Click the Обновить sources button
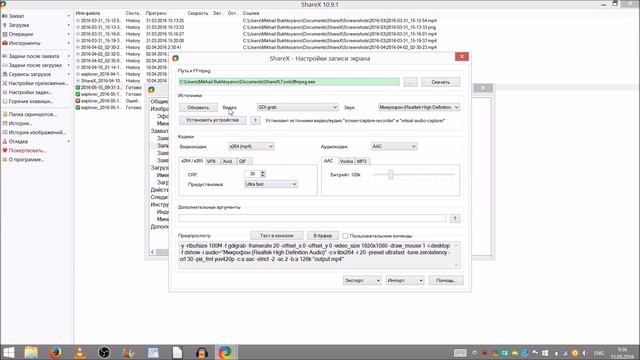This screenshot has width=640, height=360. click(198, 107)
